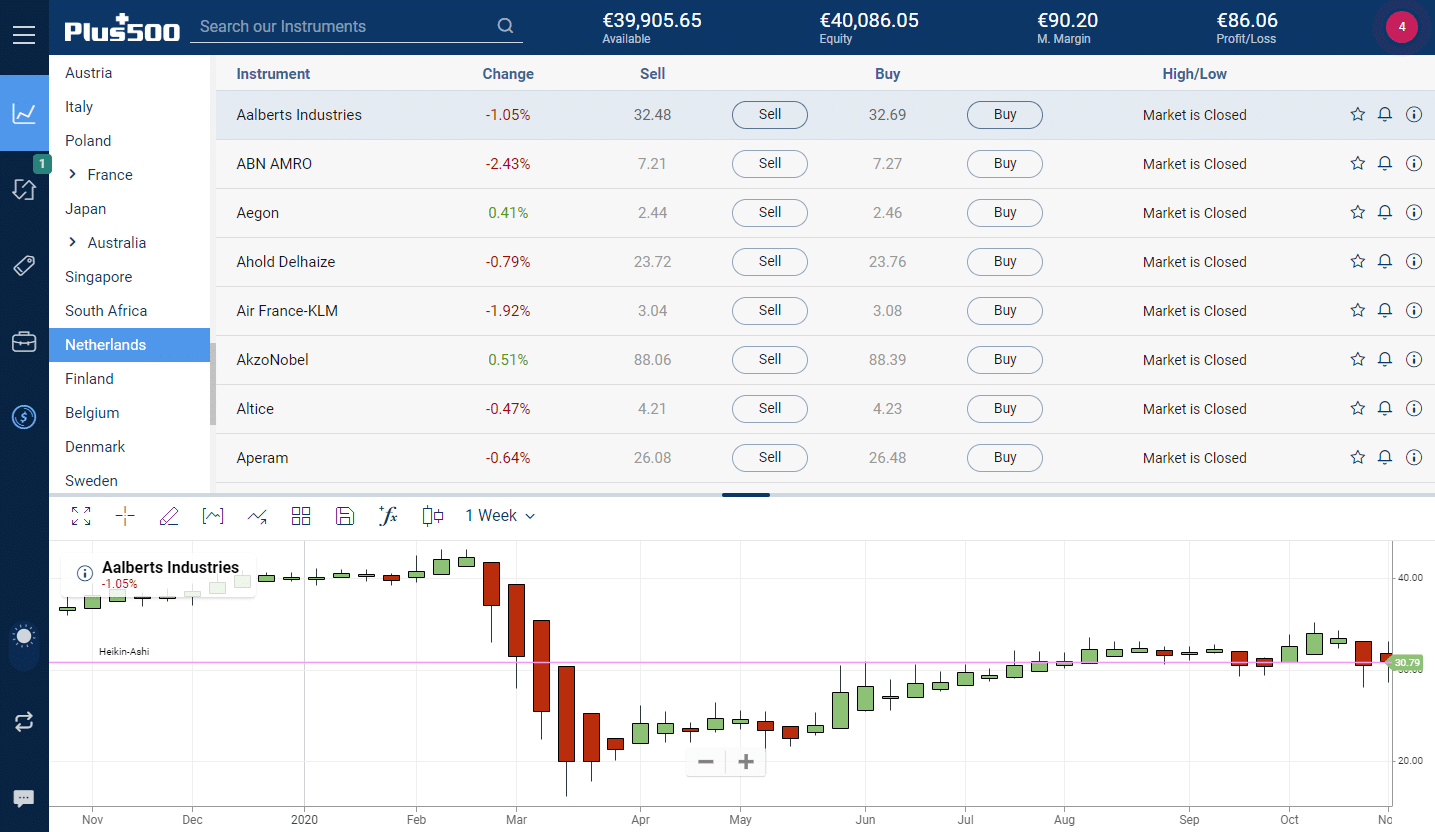Set alert bell for ABN AMRO

click(x=1385, y=163)
